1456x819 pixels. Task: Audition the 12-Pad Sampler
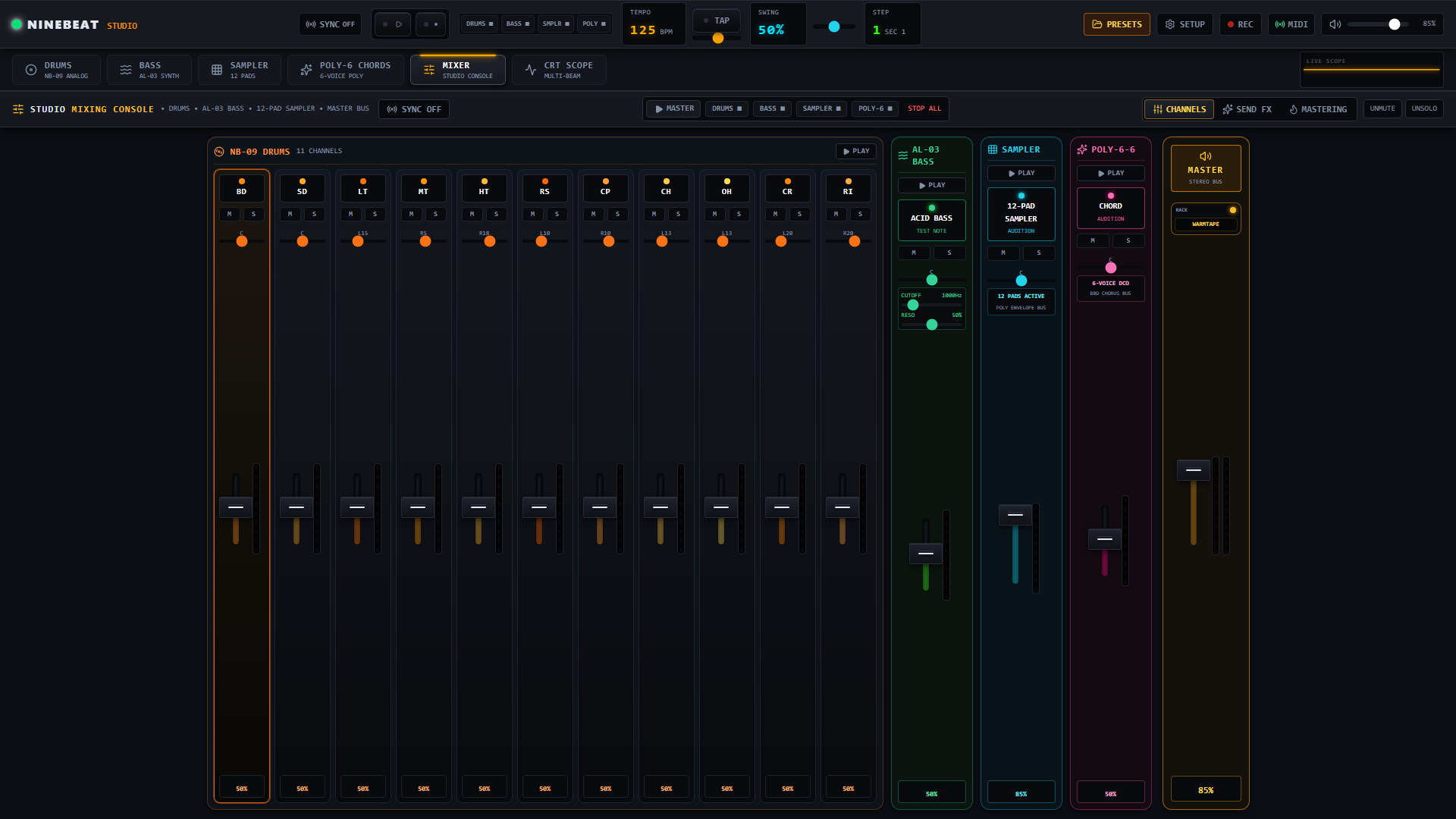[x=1021, y=214]
